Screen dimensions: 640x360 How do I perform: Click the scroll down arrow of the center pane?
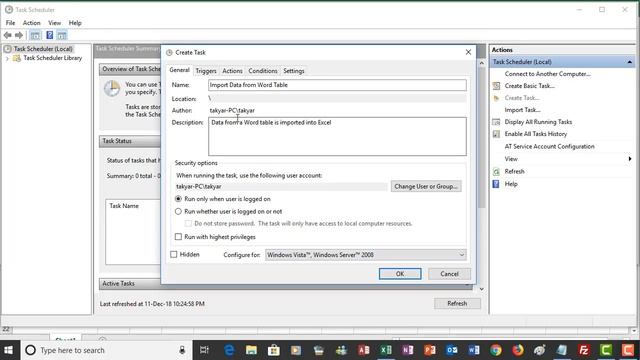(x=482, y=289)
